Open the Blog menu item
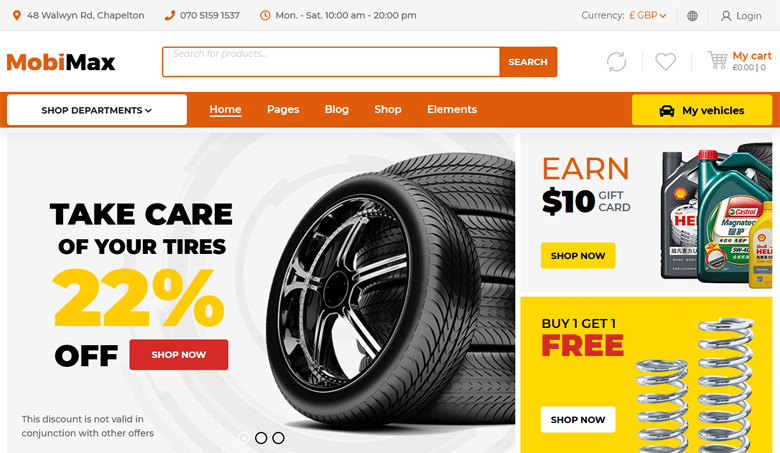Viewport: 780px width, 453px height. point(337,109)
